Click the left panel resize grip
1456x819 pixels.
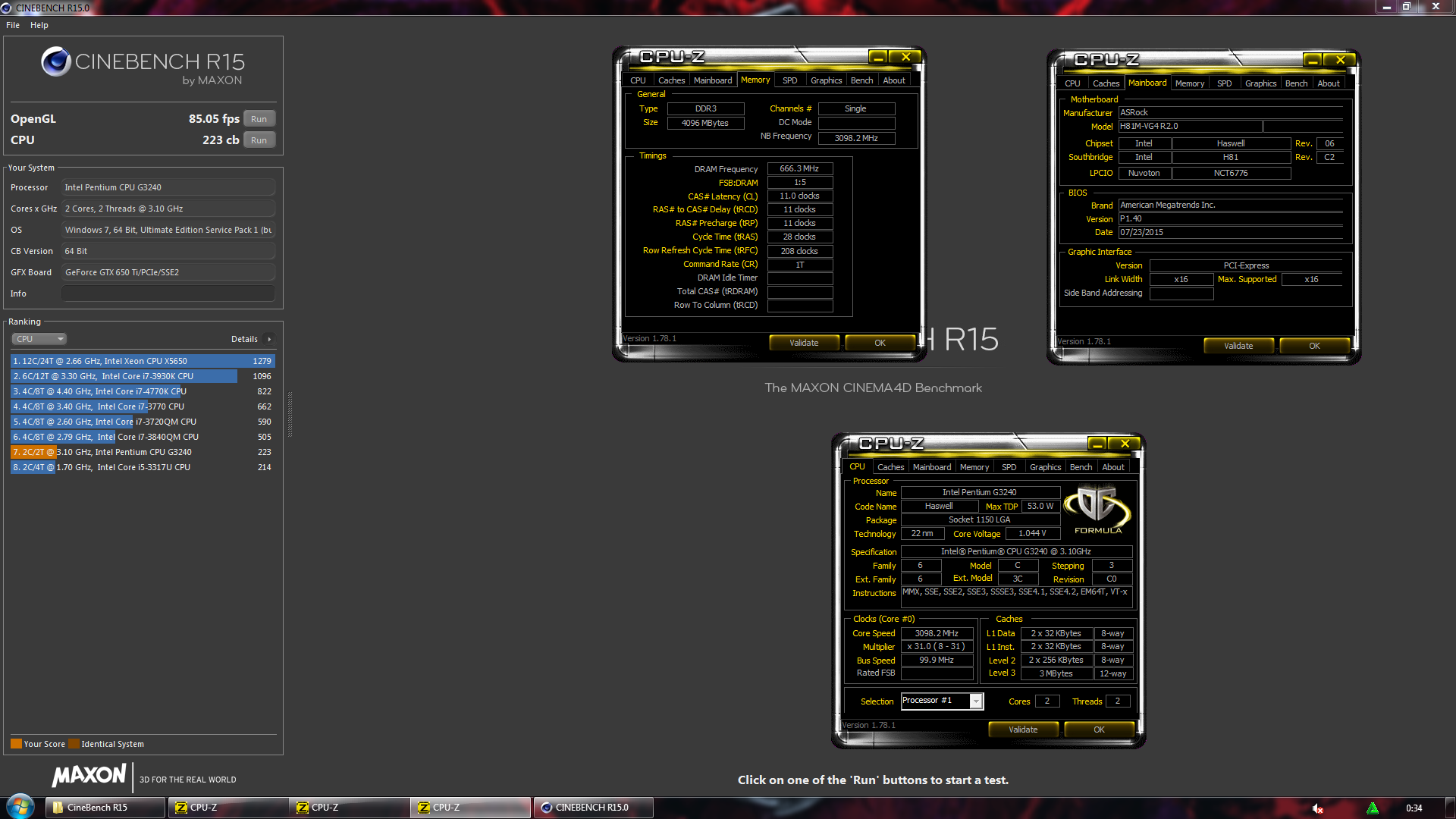(x=290, y=415)
